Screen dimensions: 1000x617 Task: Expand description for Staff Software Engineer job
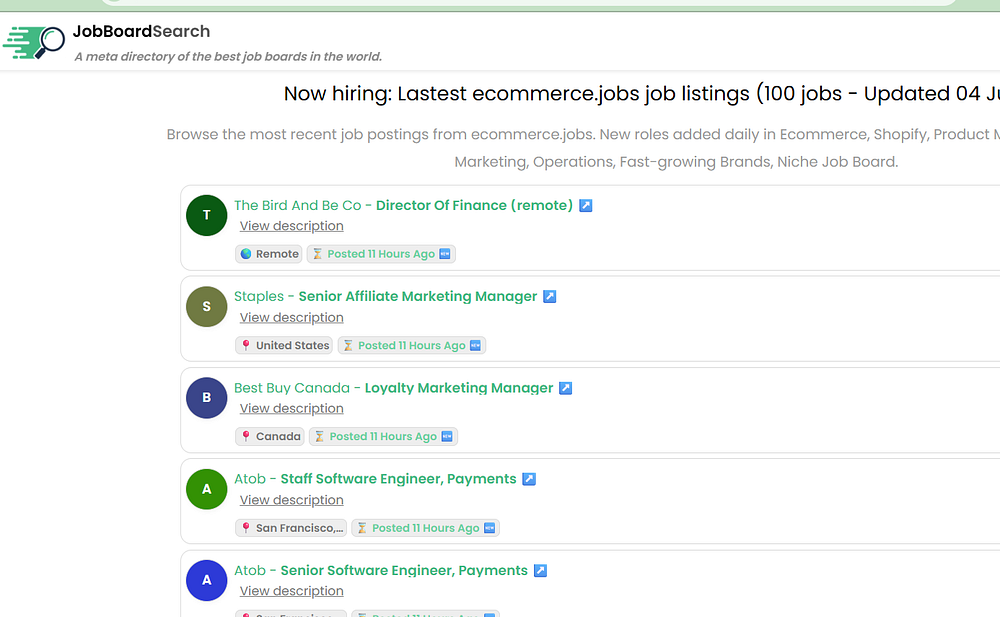pos(291,500)
